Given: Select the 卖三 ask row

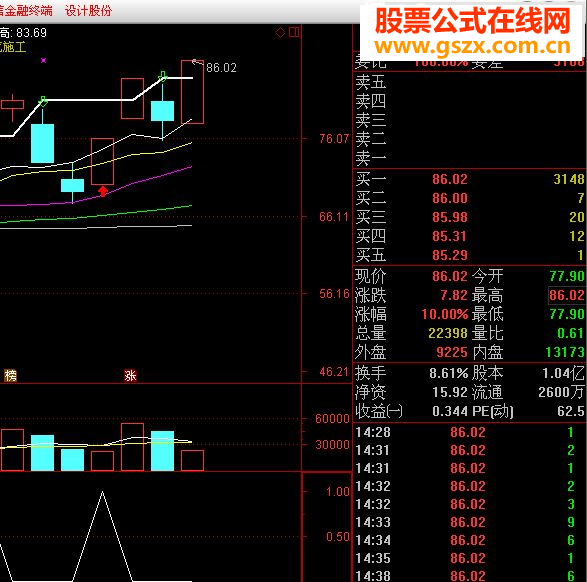Looking at the screenshot, I should pyautogui.click(x=469, y=120).
